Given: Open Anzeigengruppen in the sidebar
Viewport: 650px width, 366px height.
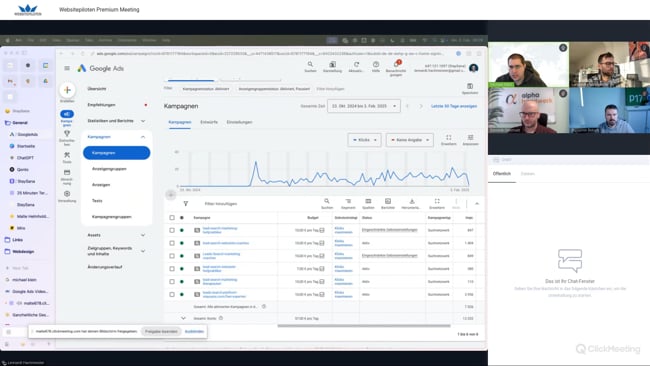Looking at the screenshot, I should (x=109, y=169).
